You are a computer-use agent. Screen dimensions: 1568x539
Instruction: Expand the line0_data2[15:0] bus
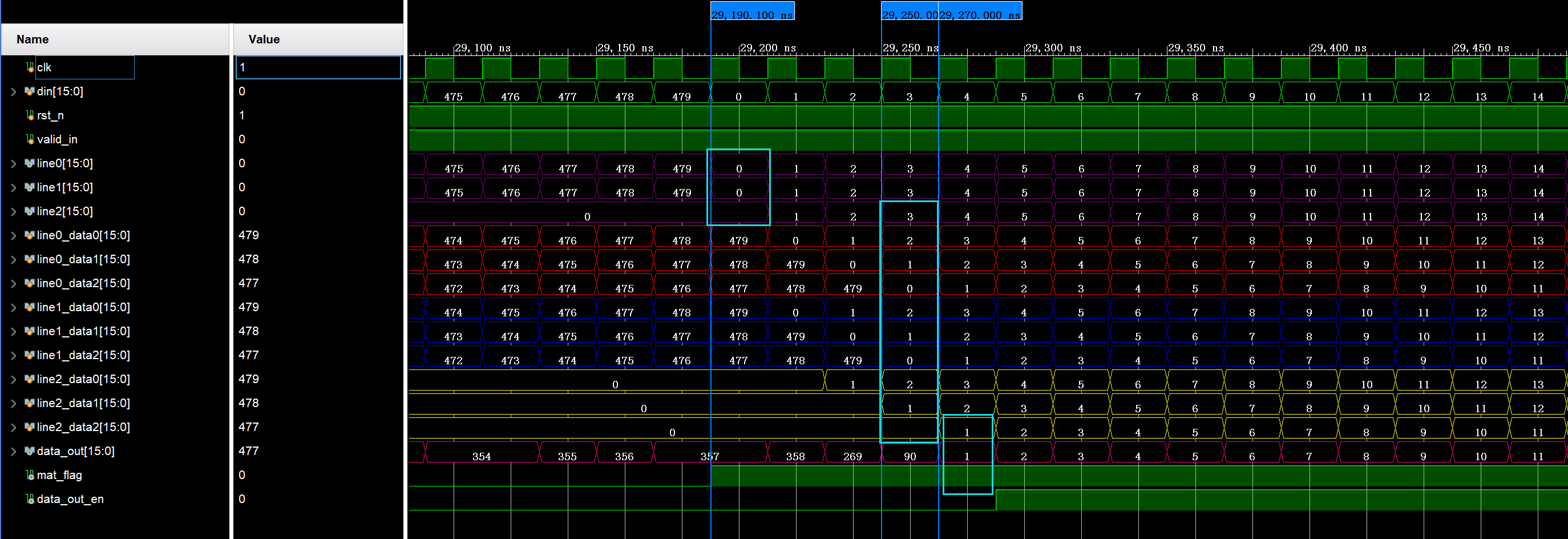tap(13, 283)
